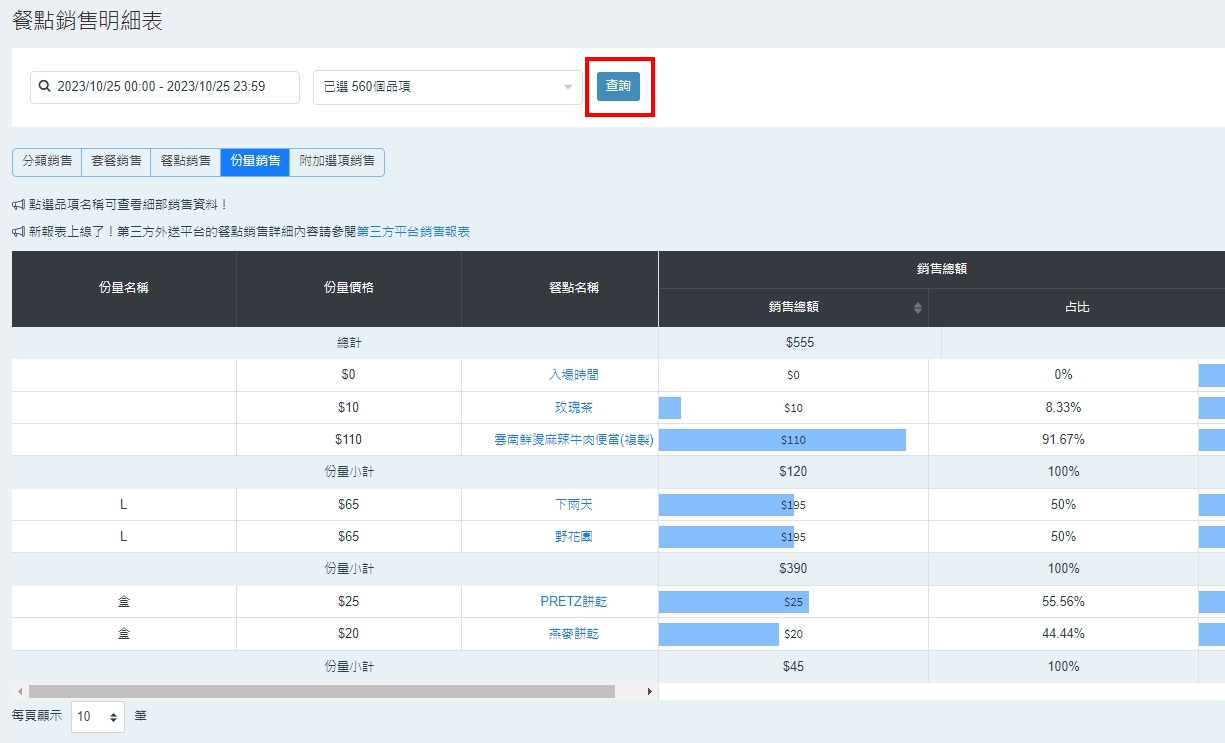The image size is (1225, 743).
Task: Sort by 銷售總額 column sort icon
Action: (918, 308)
